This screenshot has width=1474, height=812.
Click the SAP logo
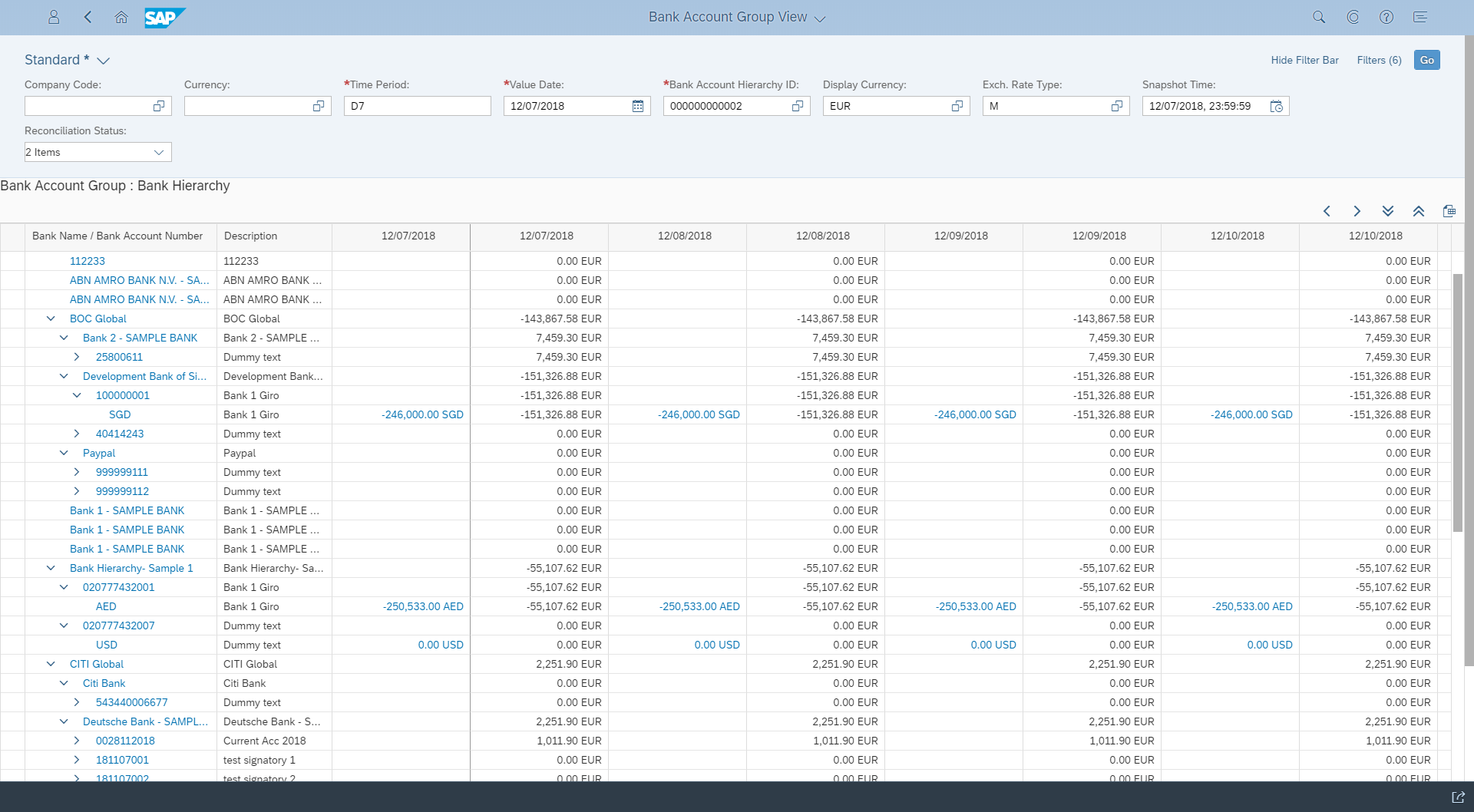[x=165, y=18]
